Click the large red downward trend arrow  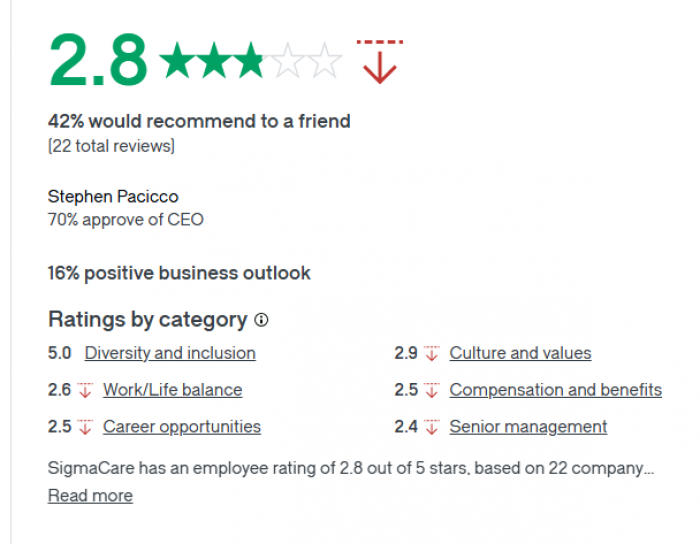coord(380,61)
